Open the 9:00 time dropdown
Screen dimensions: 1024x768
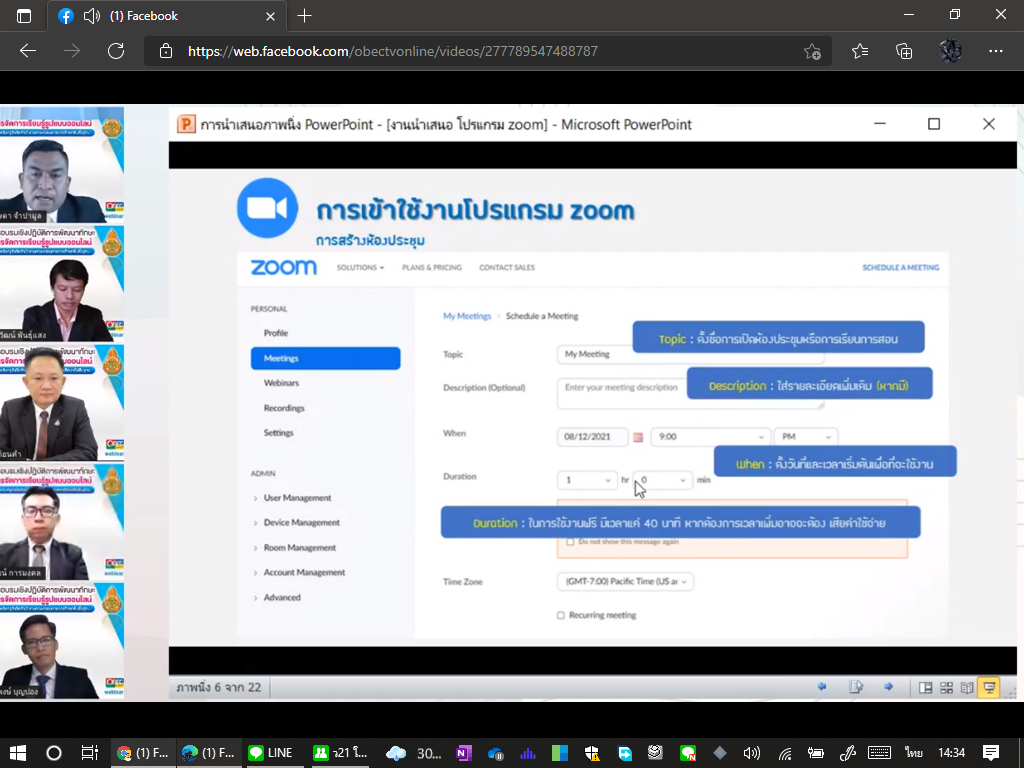pyautogui.click(x=711, y=437)
